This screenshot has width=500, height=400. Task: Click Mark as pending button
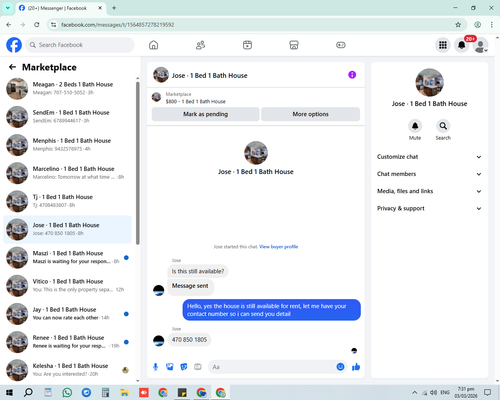click(205, 114)
